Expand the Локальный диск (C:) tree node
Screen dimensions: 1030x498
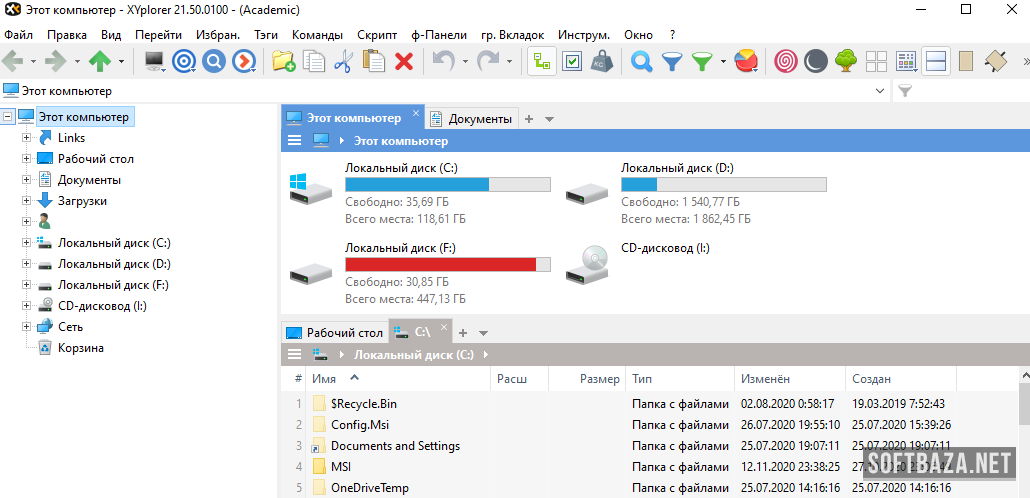(26, 243)
